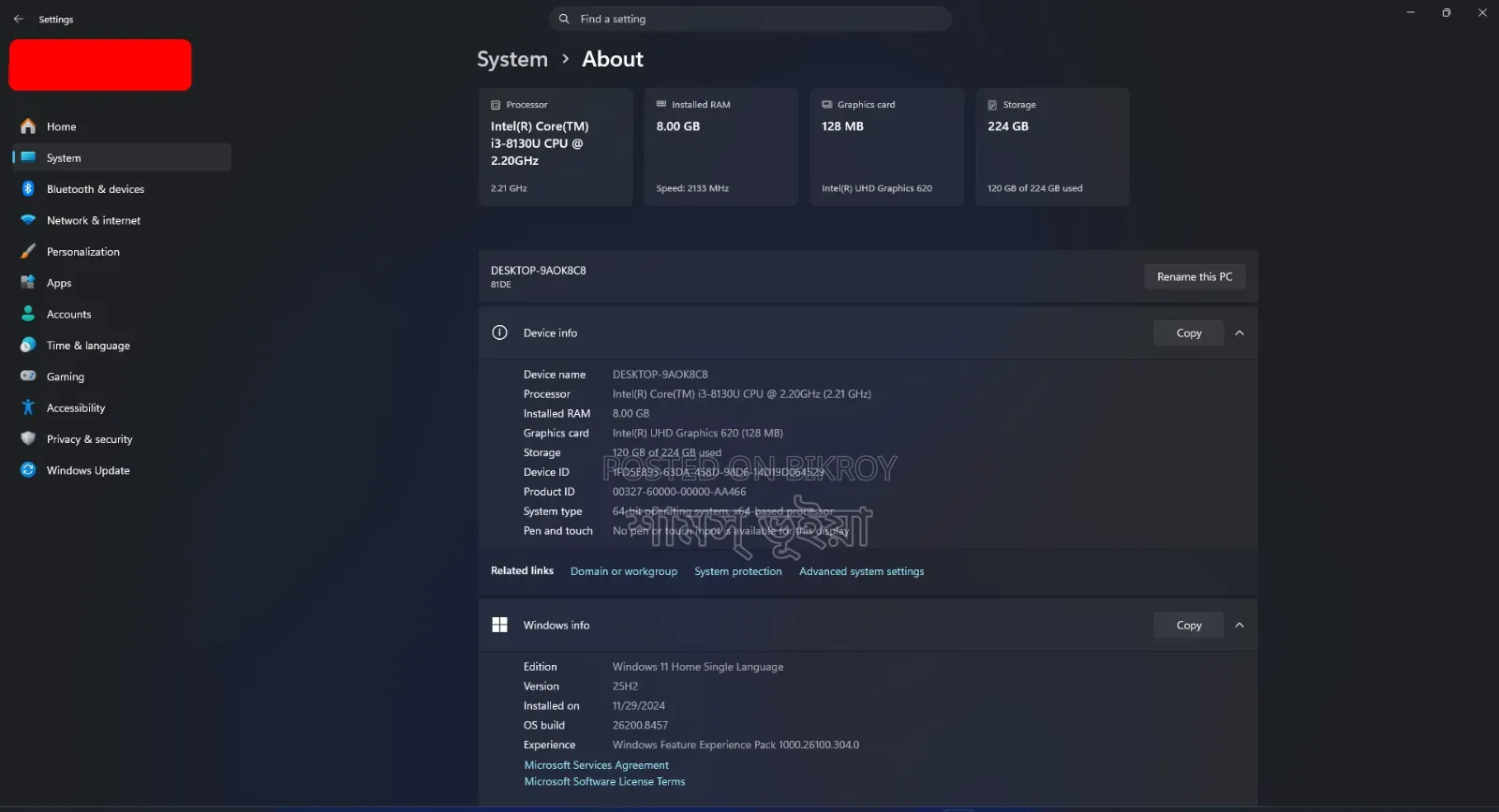Open Microsoft Software License Terms link

[604, 781]
